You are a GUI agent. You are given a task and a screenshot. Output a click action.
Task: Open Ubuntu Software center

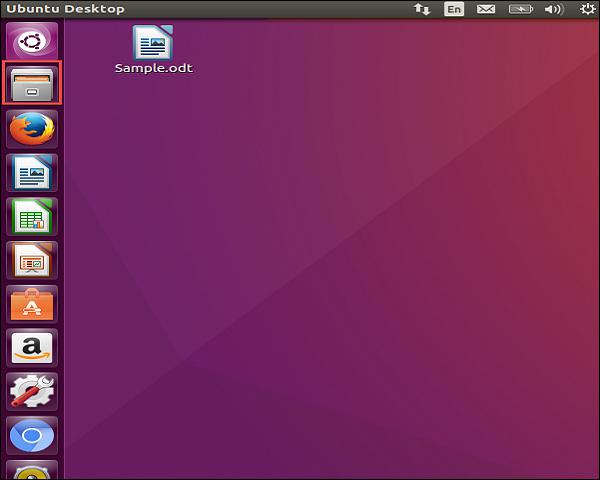click(32, 304)
